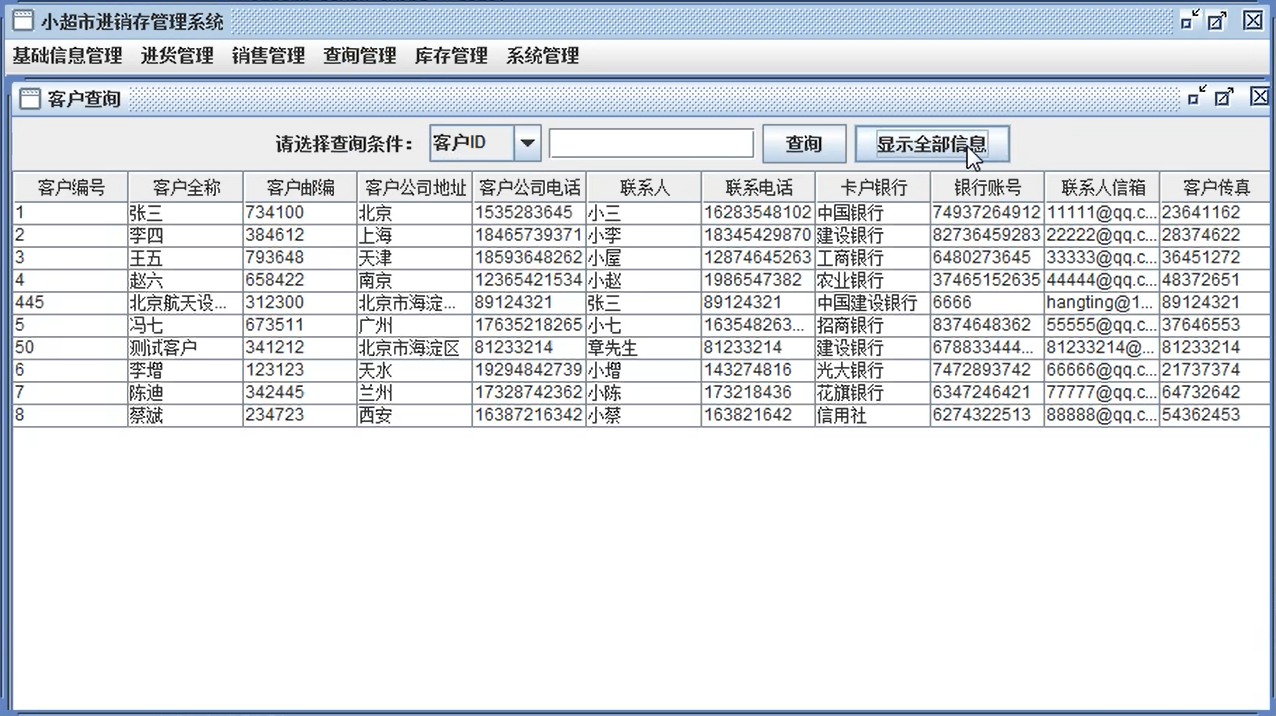The height and width of the screenshot is (716, 1276).
Task: Click the 联系人 column header
Action: [644, 187]
